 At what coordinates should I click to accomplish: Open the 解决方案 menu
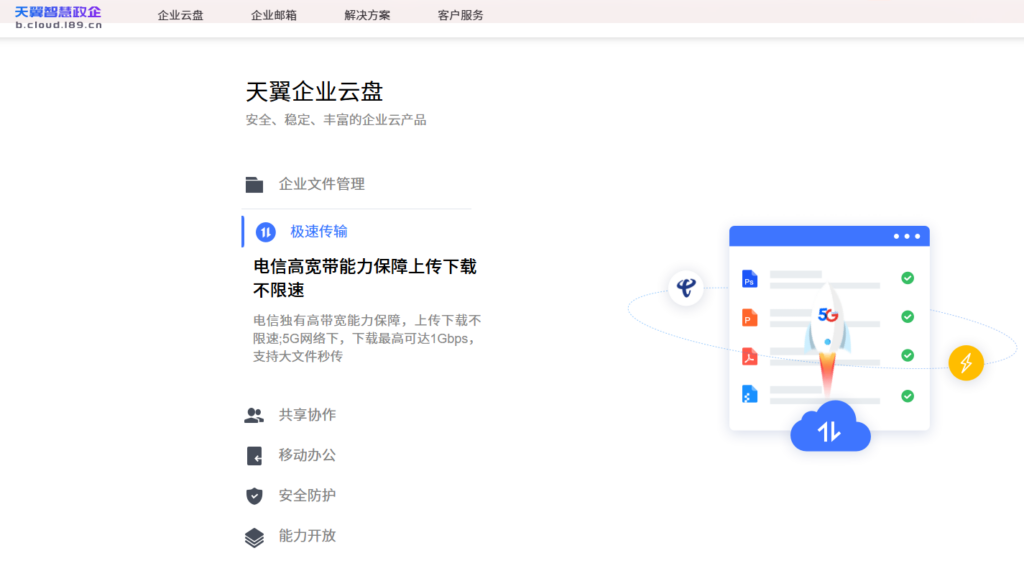pyautogui.click(x=366, y=14)
